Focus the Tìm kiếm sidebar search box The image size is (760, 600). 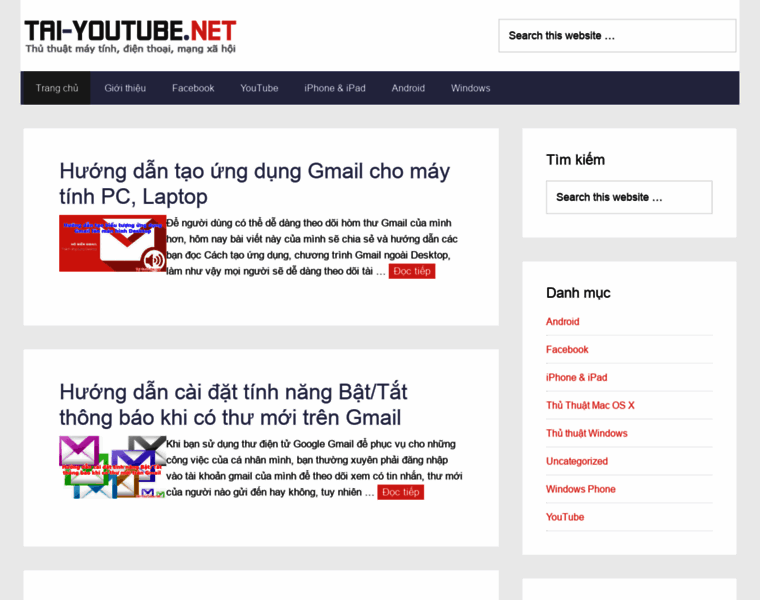(x=629, y=197)
